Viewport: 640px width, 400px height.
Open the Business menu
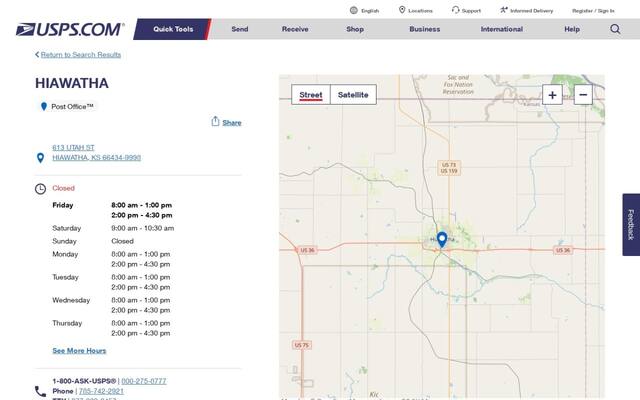[424, 29]
